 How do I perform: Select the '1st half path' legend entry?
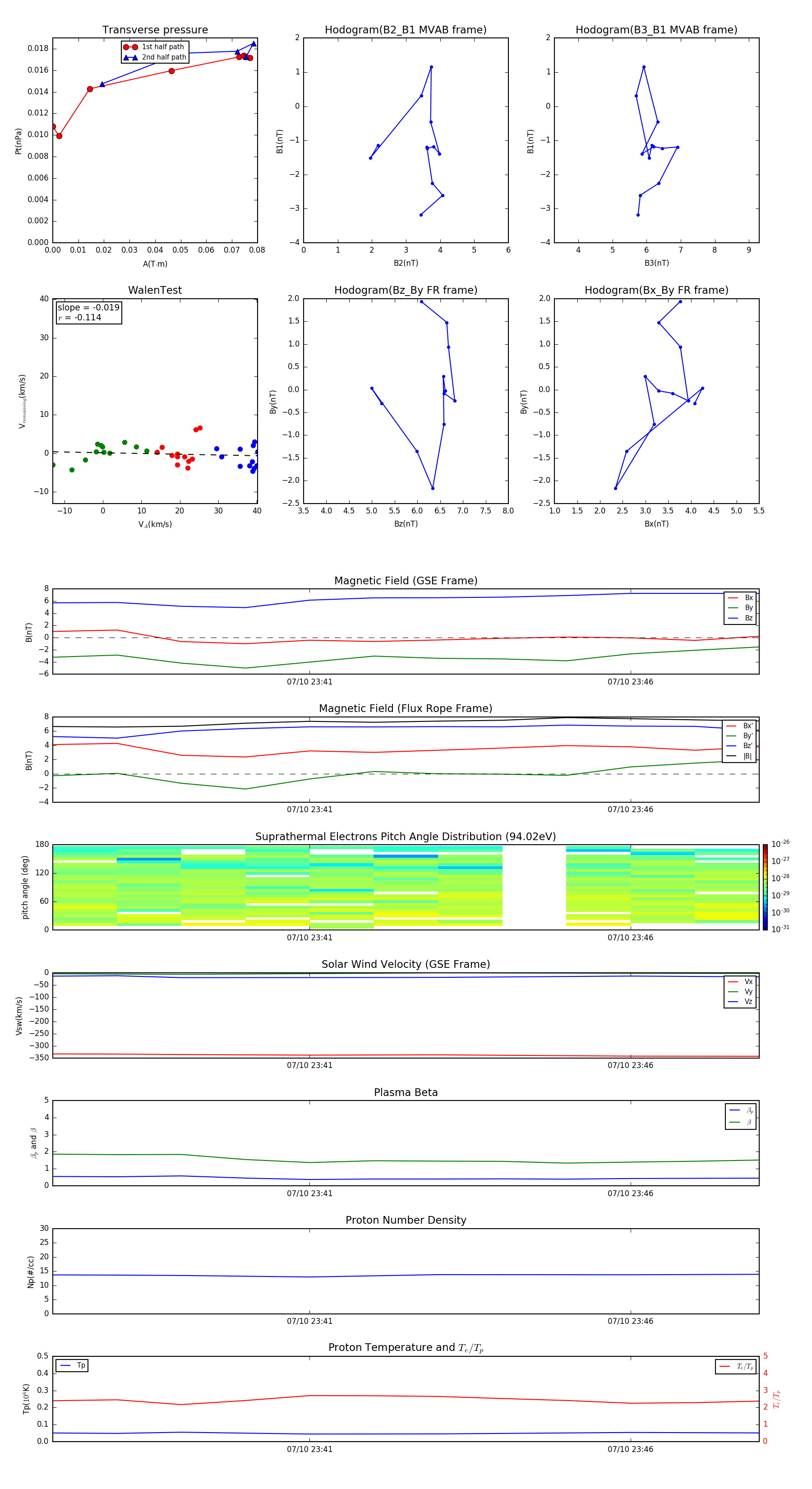tap(154, 47)
